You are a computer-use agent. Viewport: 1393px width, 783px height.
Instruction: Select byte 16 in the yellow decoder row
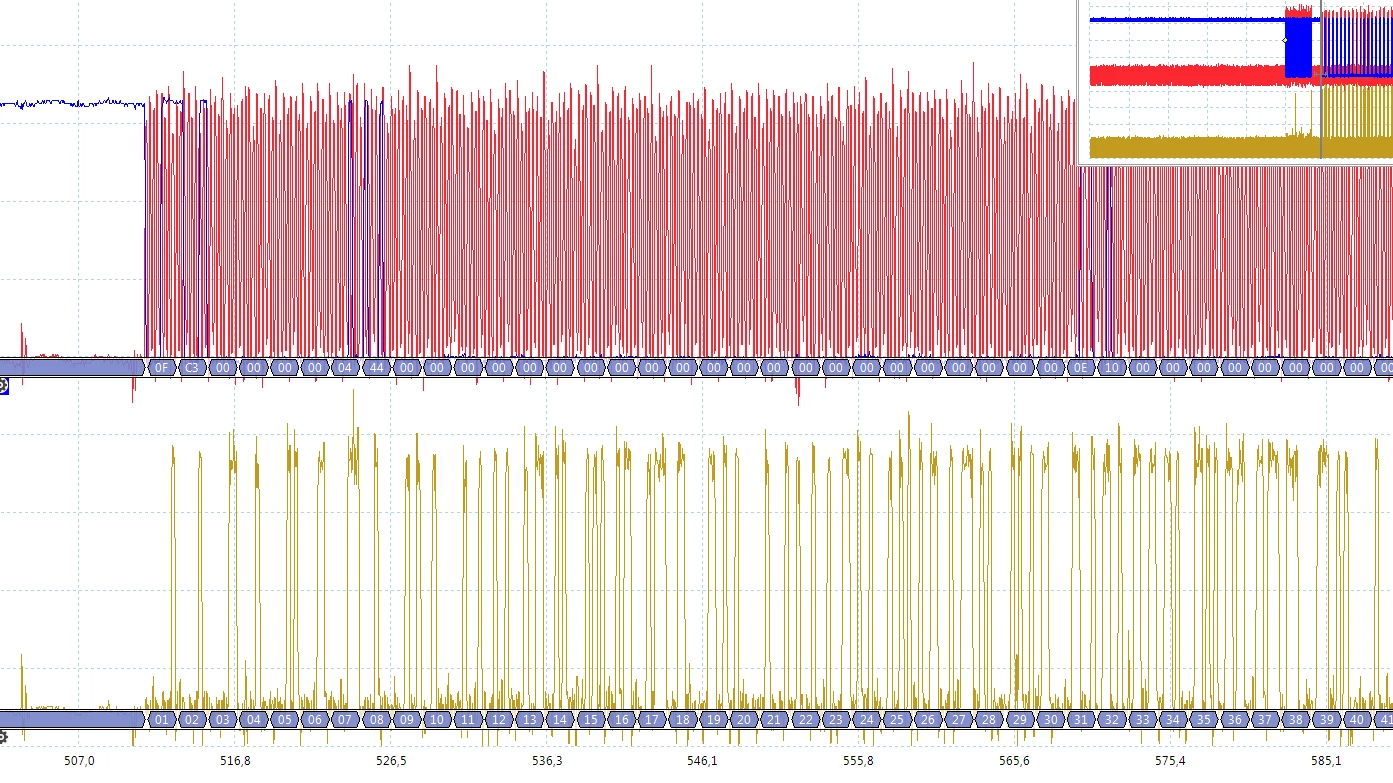(621, 719)
